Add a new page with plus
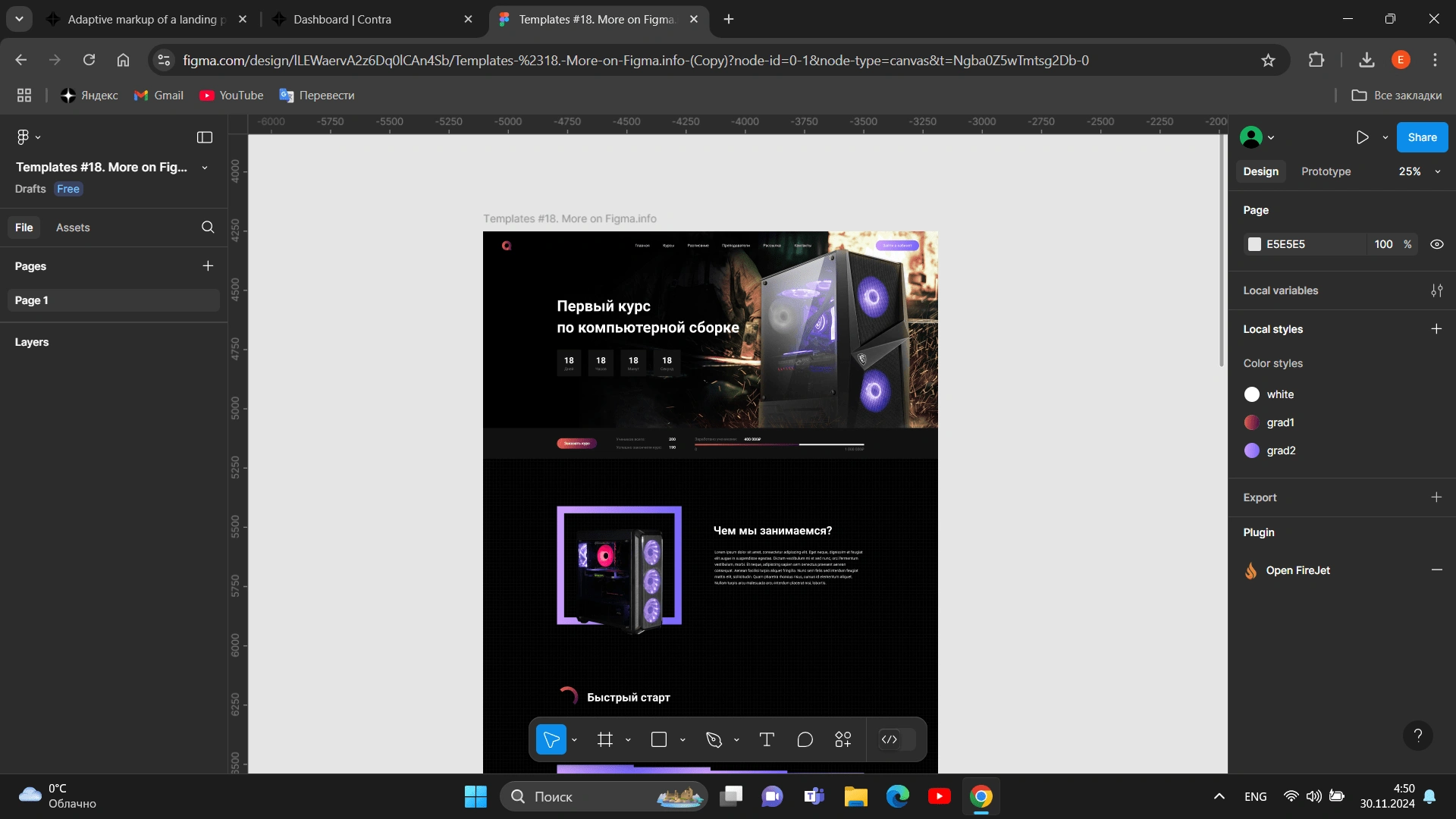 pos(208,266)
